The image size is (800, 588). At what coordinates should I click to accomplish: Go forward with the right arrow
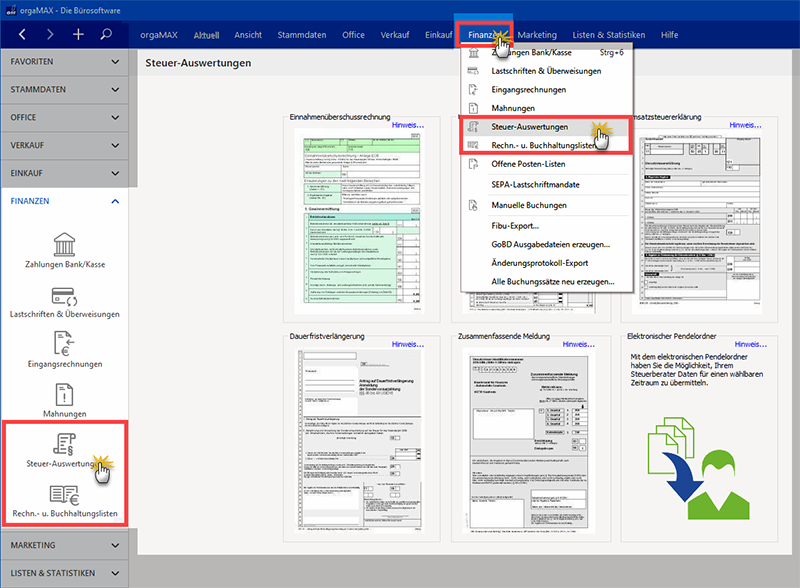coord(49,34)
